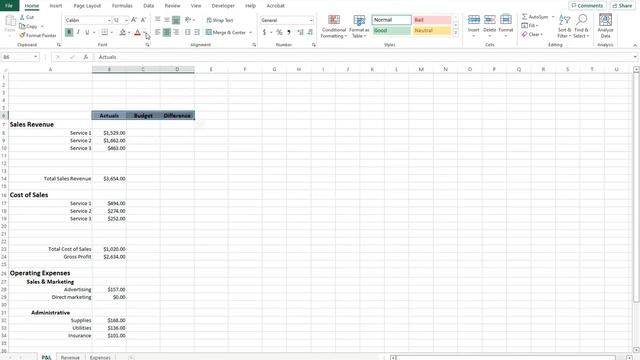Open Fill Color dropdown arrow
The image size is (640, 360).
coord(129,32)
